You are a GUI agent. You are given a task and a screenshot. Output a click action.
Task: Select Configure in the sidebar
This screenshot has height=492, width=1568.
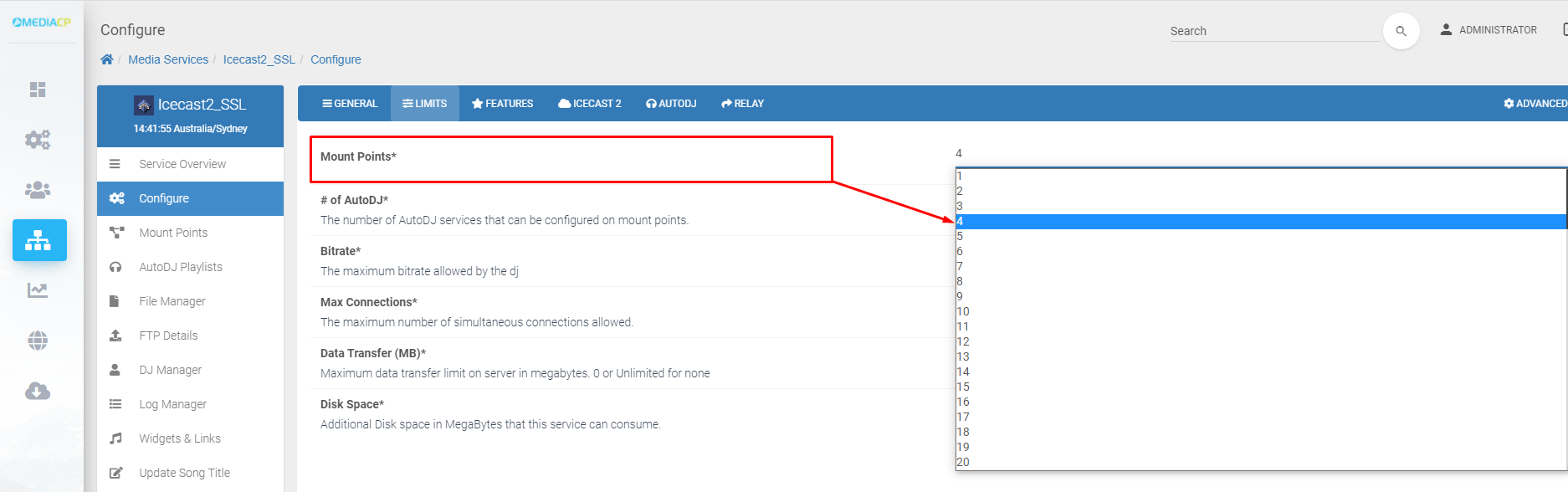[x=191, y=198]
